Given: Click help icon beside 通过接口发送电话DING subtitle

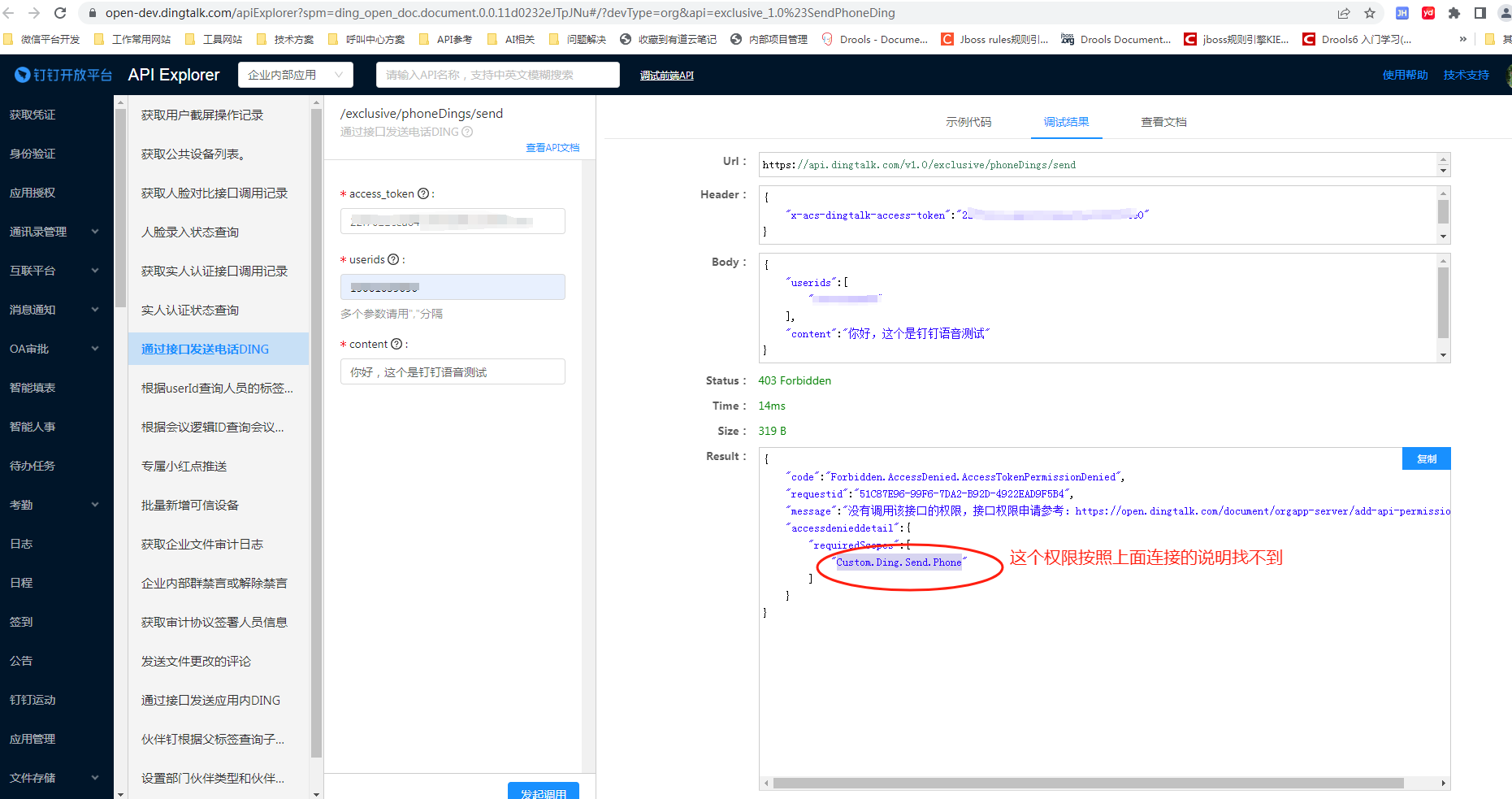Looking at the screenshot, I should 467,132.
